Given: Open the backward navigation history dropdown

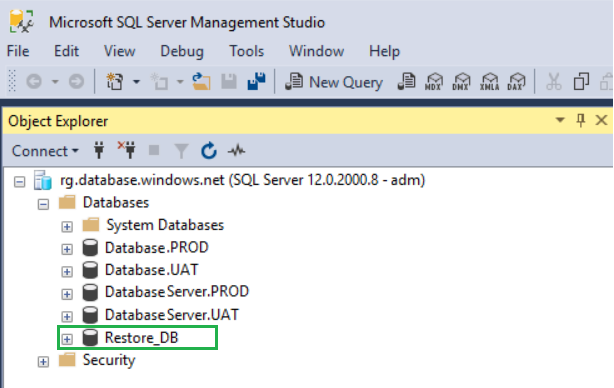Looking at the screenshot, I should [55, 82].
